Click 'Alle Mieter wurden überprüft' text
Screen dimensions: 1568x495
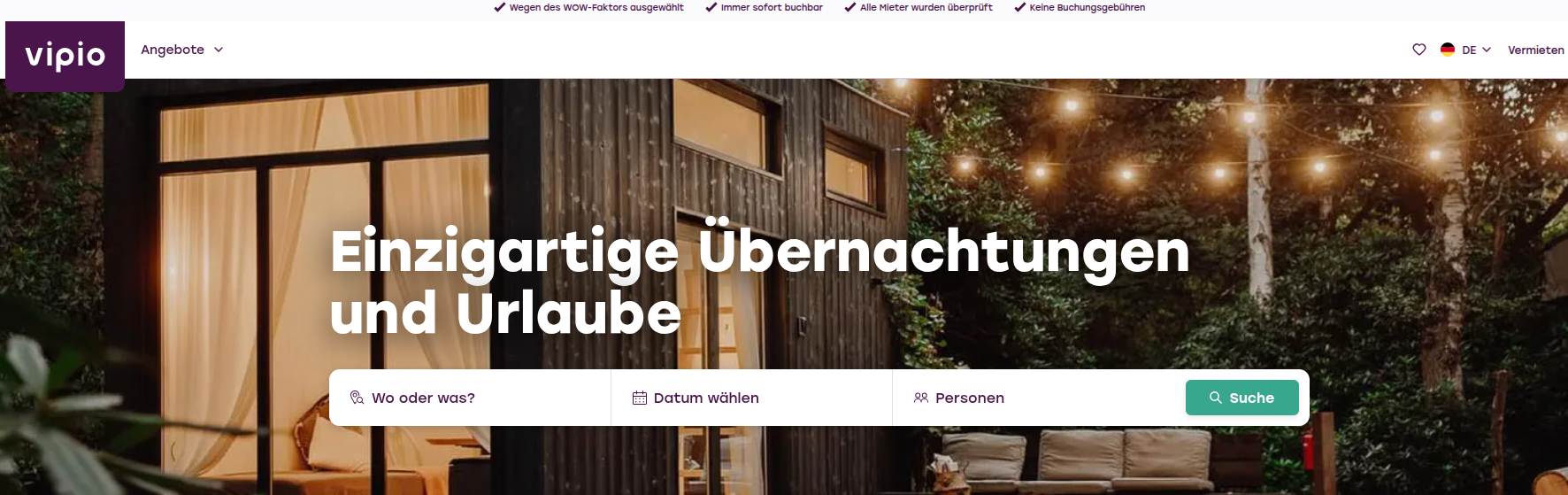point(926,7)
